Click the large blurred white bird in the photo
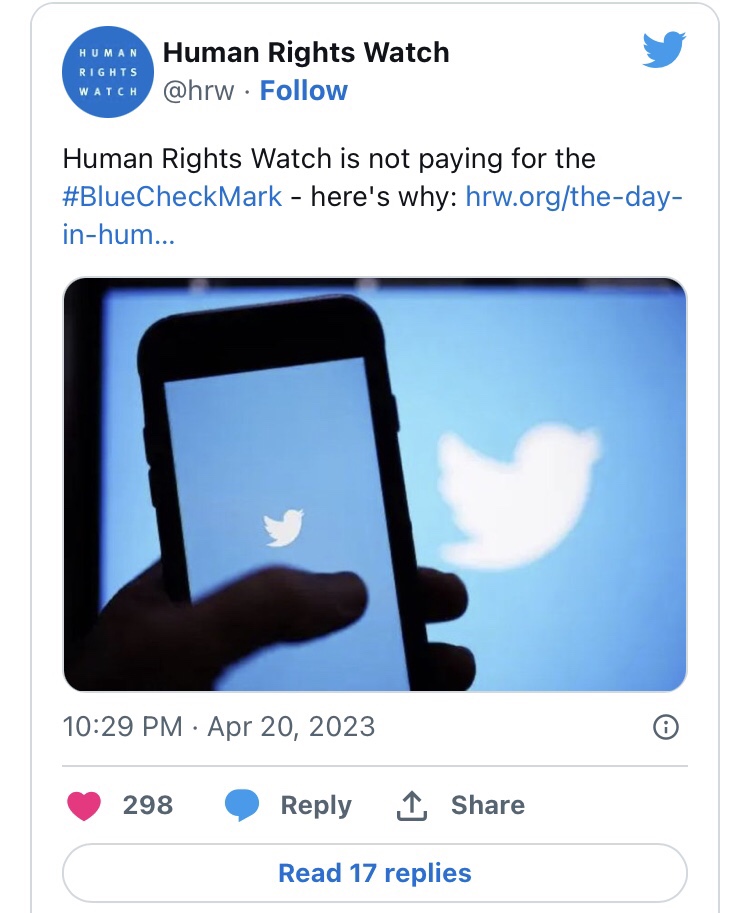This screenshot has width=750, height=913. tap(520, 489)
